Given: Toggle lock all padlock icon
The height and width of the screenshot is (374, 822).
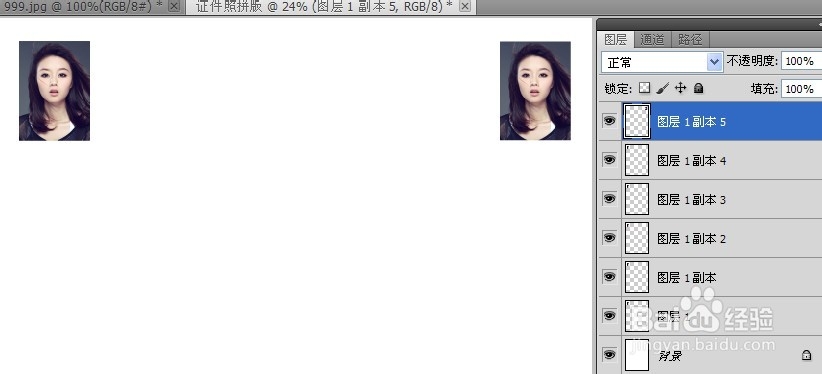Looking at the screenshot, I should tap(698, 88).
